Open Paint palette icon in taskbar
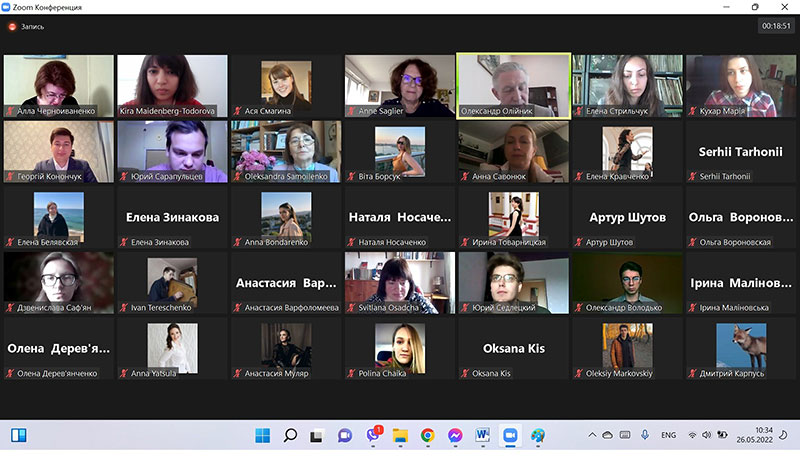This screenshot has height=469, width=800. click(537, 435)
